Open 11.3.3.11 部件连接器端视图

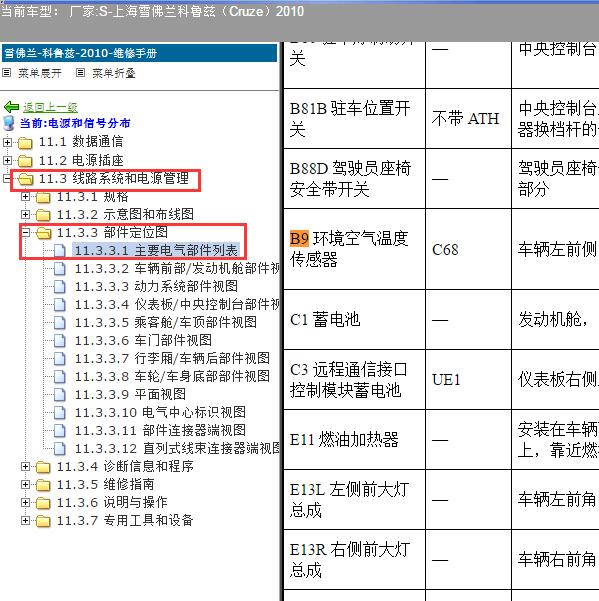tap(160, 431)
